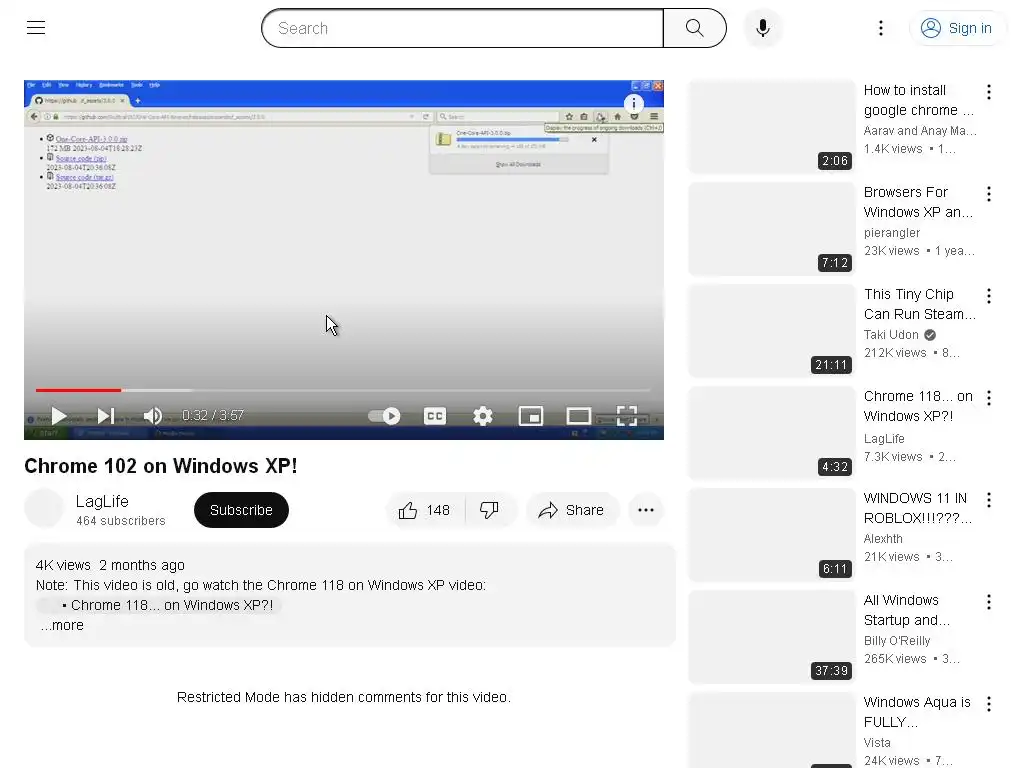Image resolution: width=1024 pixels, height=768 pixels.
Task: Open 'All Windows Startup and...' video title
Action: 907,610
